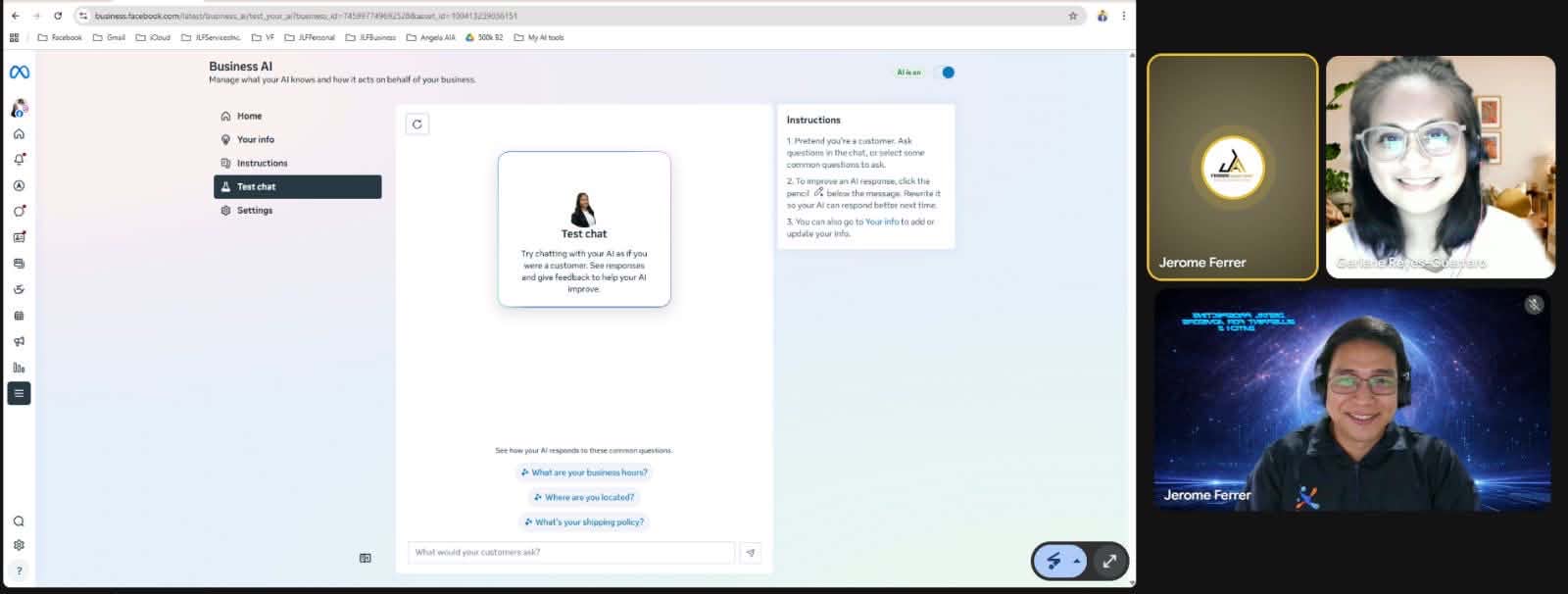The width and height of the screenshot is (1568, 594).
Task: Follow the 'Your info' link in Instructions
Action: pyautogui.click(x=881, y=223)
